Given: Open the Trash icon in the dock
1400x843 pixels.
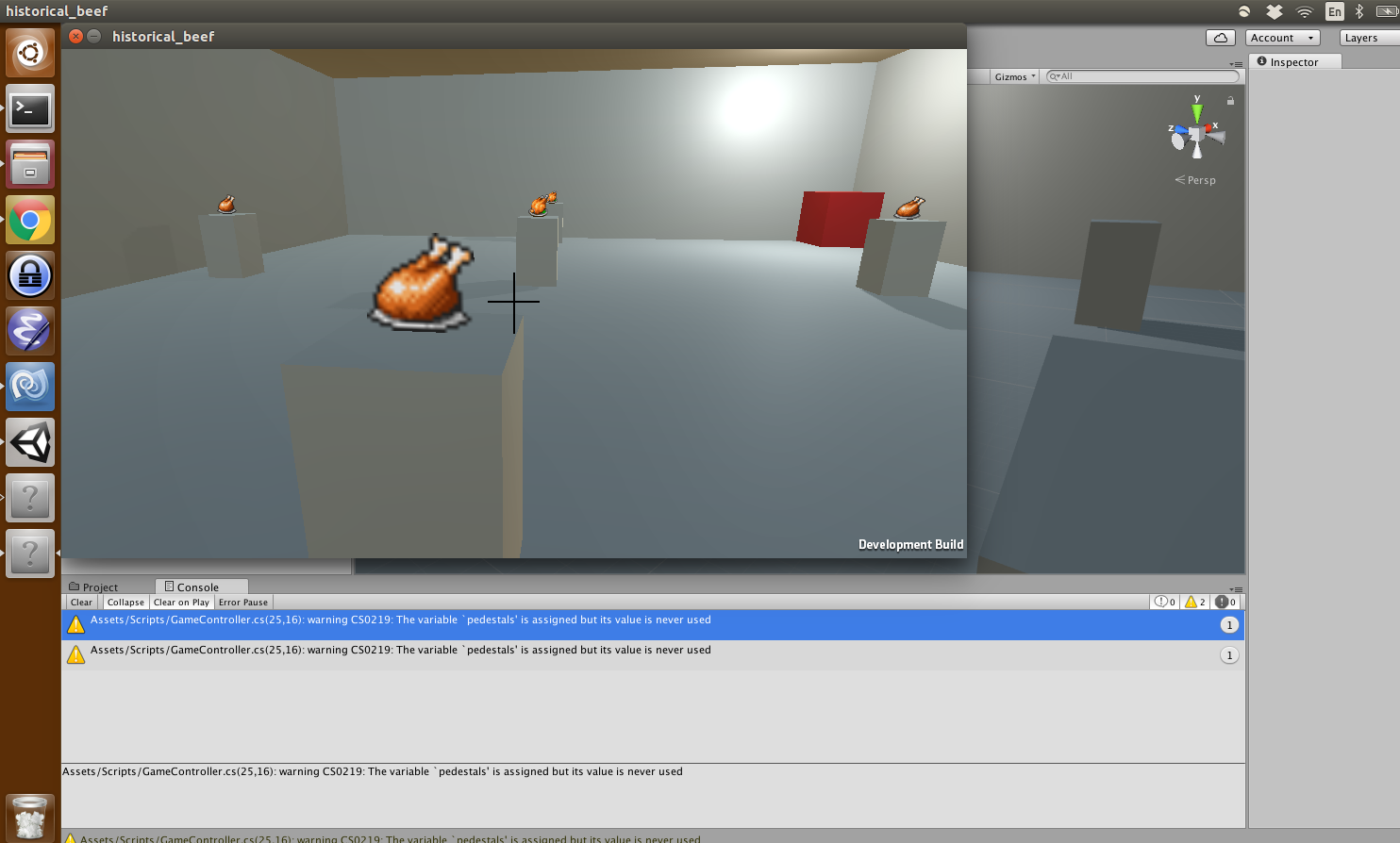Looking at the screenshot, I should tap(30, 817).
